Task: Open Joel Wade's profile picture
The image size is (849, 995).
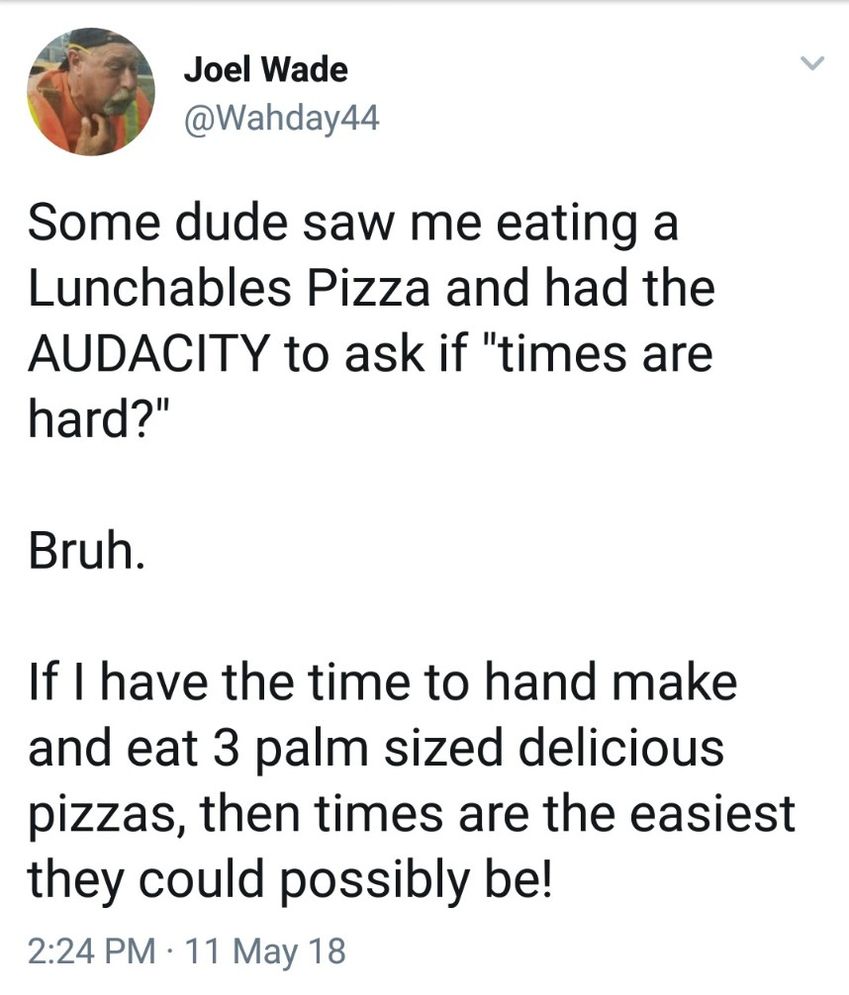Action: pyautogui.click(x=91, y=91)
